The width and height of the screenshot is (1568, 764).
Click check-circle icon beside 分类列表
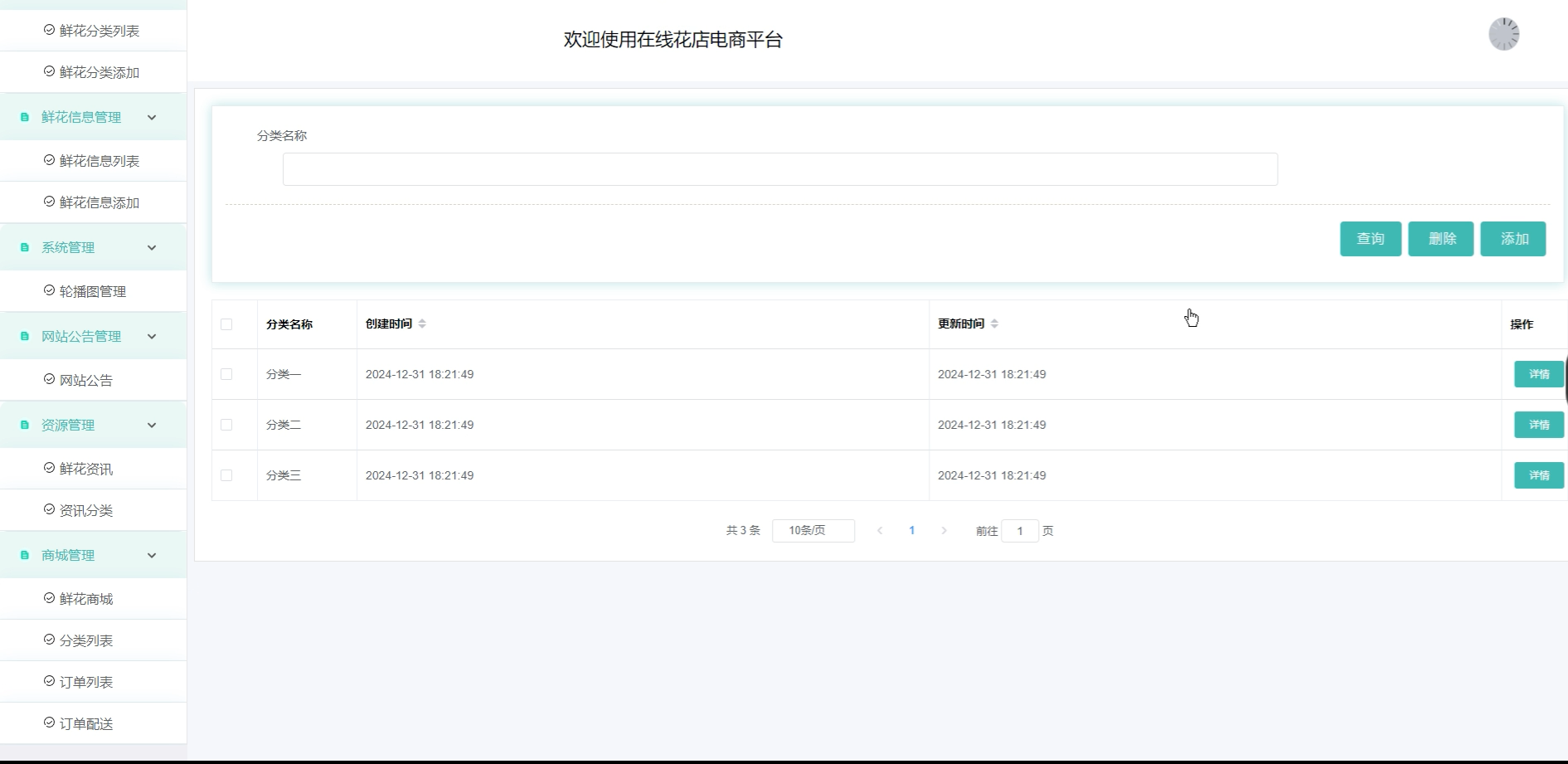coord(49,640)
